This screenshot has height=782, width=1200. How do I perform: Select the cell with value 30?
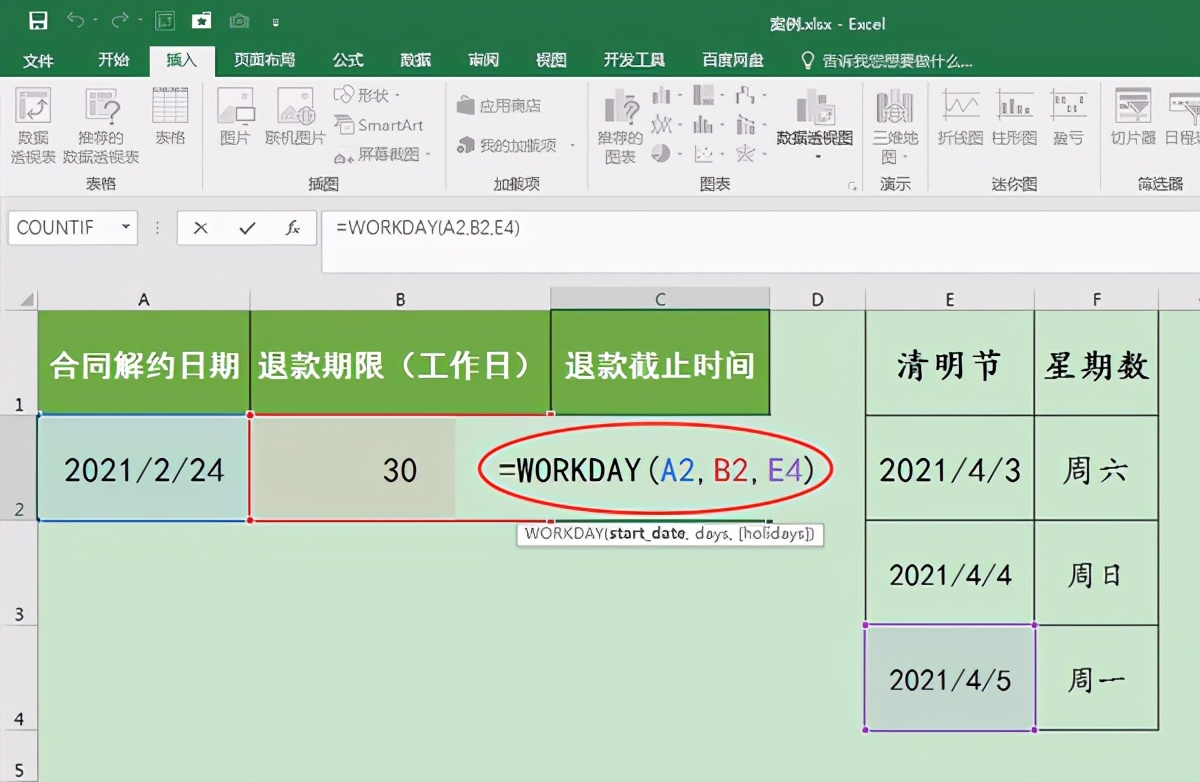tap(400, 468)
